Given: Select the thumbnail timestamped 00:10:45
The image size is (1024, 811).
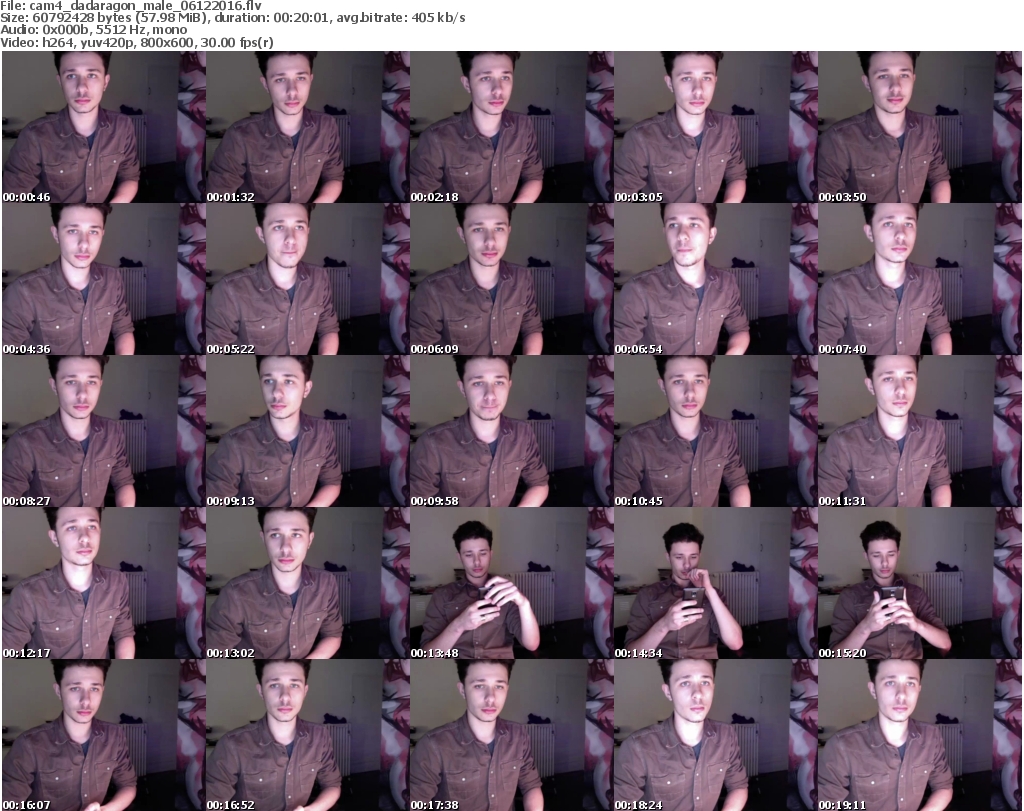Looking at the screenshot, I should (715, 431).
